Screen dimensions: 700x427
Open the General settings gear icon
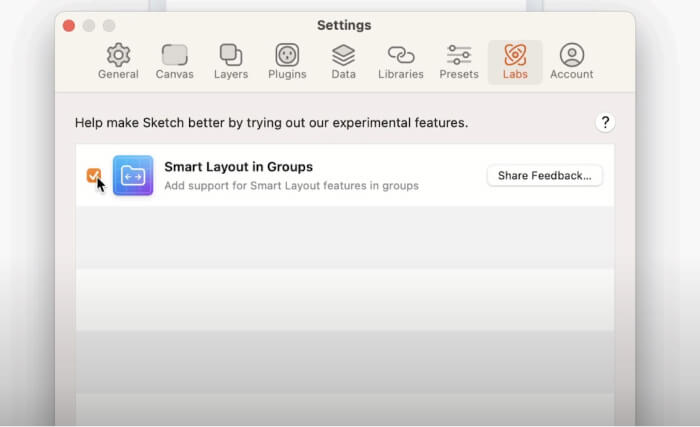click(118, 55)
